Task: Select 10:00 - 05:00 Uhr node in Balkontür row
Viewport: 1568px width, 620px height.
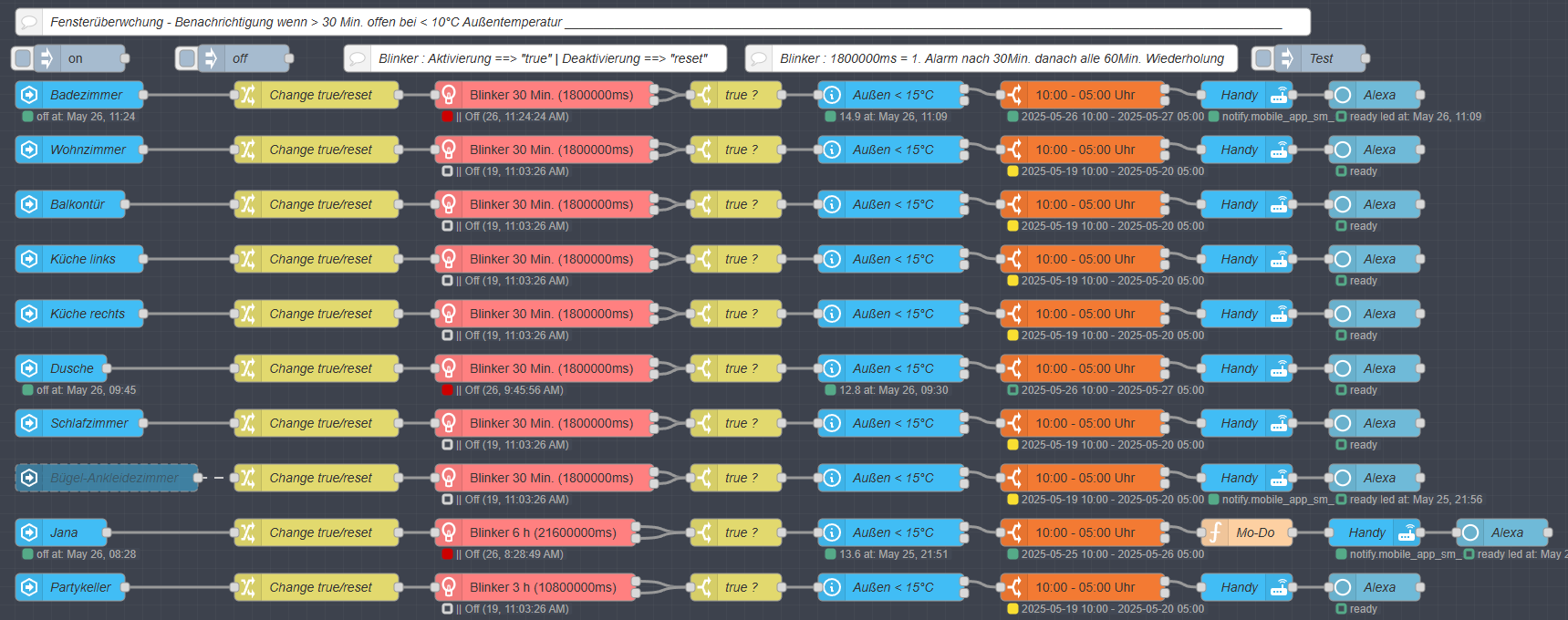Action: tap(1083, 204)
